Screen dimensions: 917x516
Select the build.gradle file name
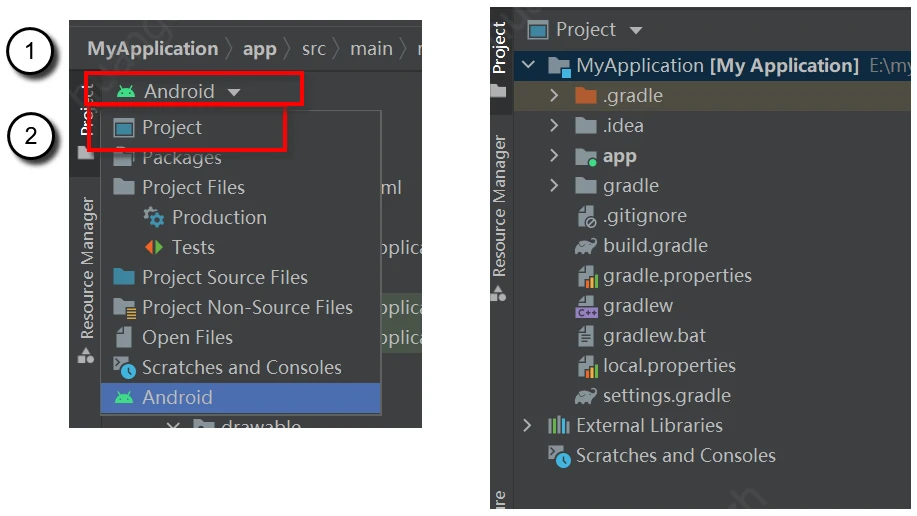(655, 246)
